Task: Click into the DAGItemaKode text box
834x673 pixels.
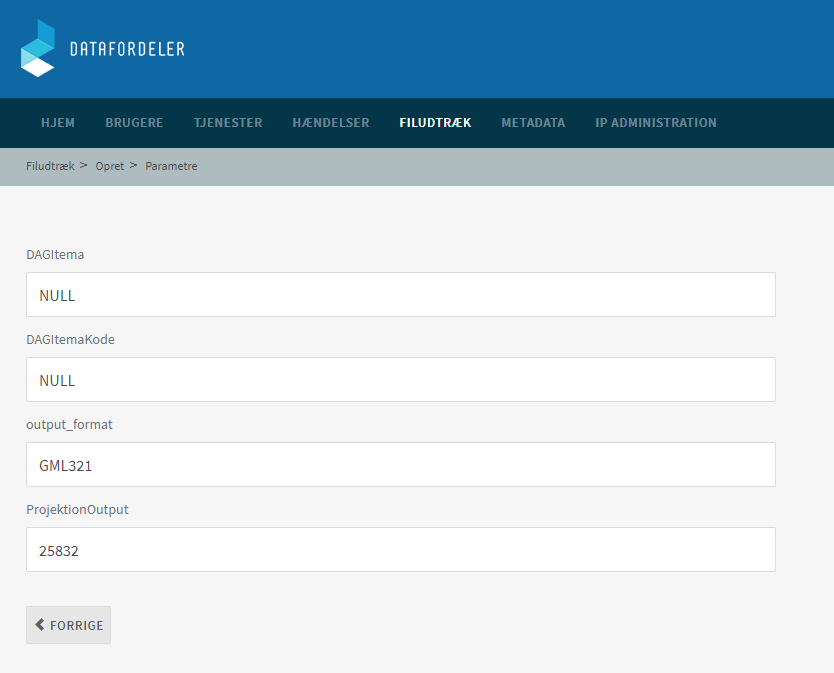Action: 400,380
